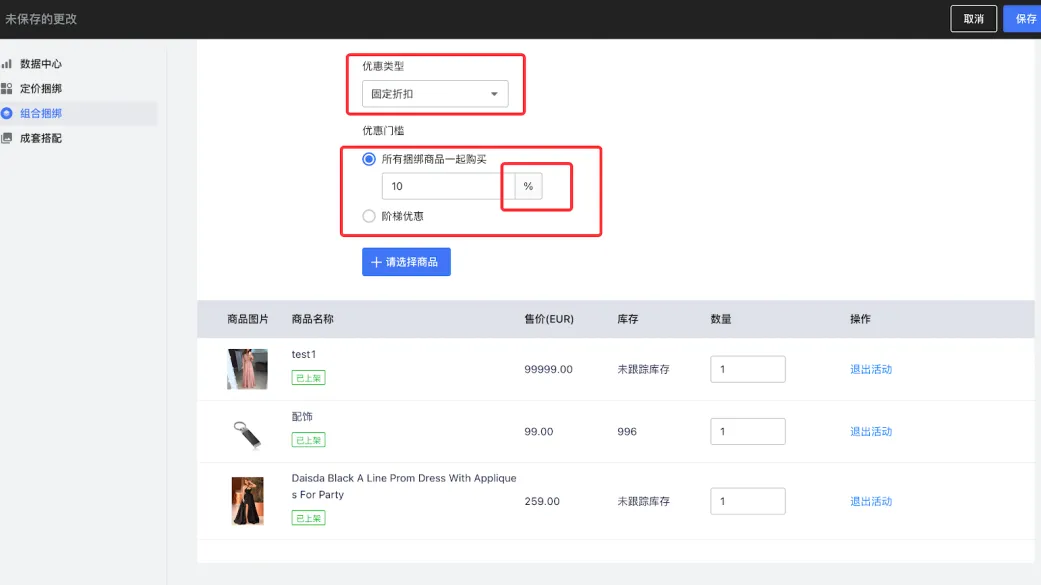Image resolution: width=1041 pixels, height=585 pixels.
Task: Click the 成套搭配 sidebar icon
Action: [x=7, y=138]
